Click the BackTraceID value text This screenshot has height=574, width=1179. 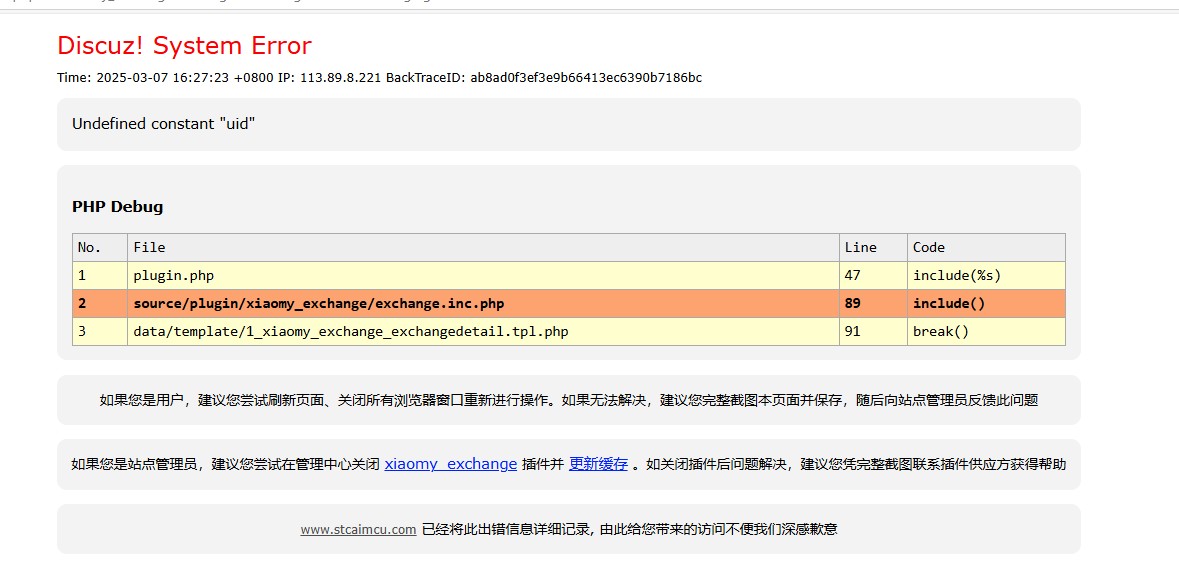coord(586,77)
